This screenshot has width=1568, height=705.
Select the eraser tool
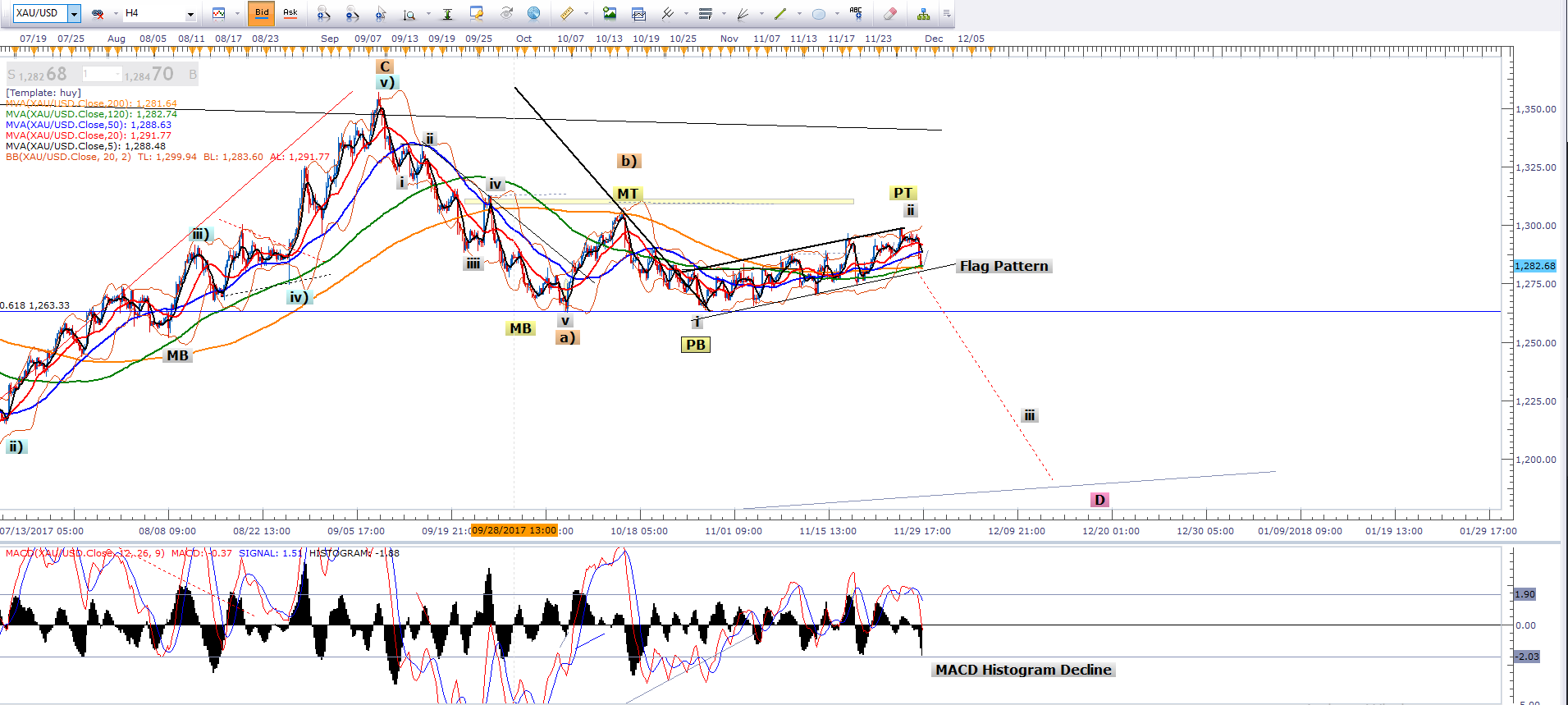pyautogui.click(x=889, y=13)
